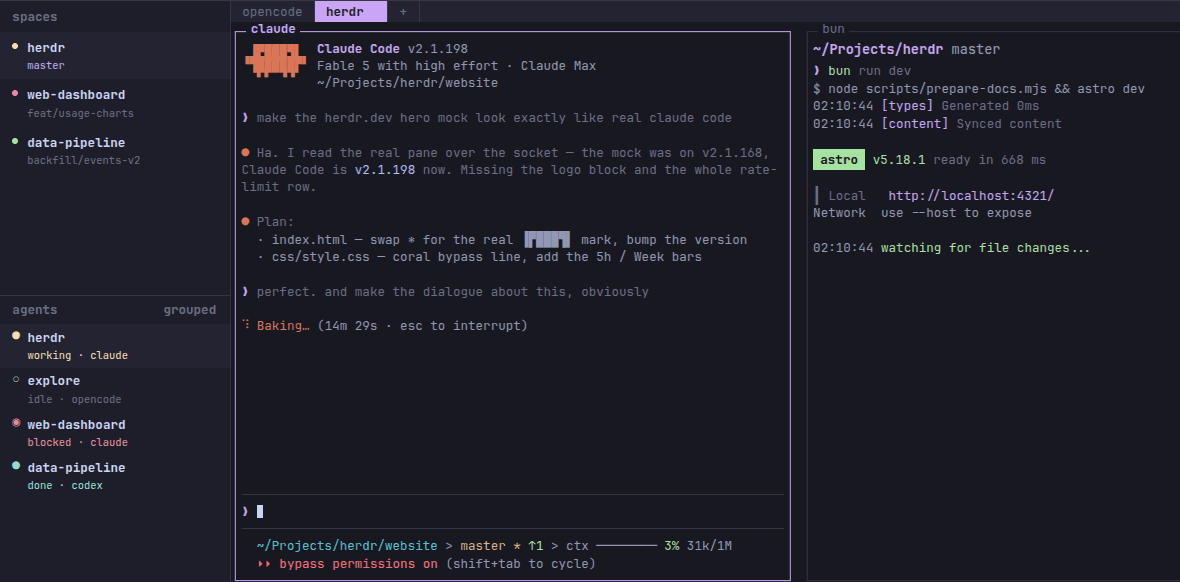The height and width of the screenshot is (582, 1180).
Task: Click teal done dot beside data-pipeline agent
Action: (x=16, y=466)
